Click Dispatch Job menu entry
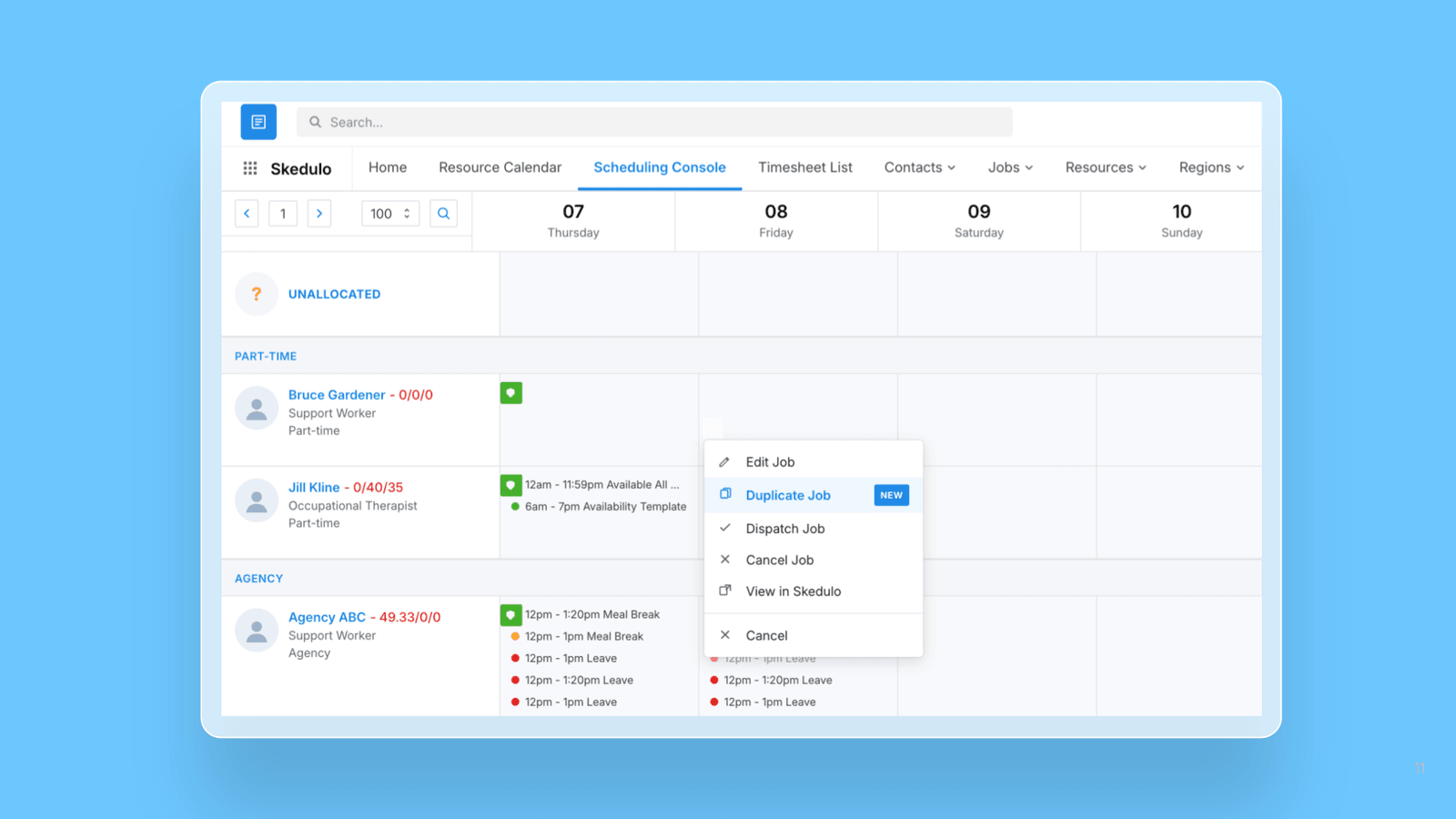 coord(814,529)
